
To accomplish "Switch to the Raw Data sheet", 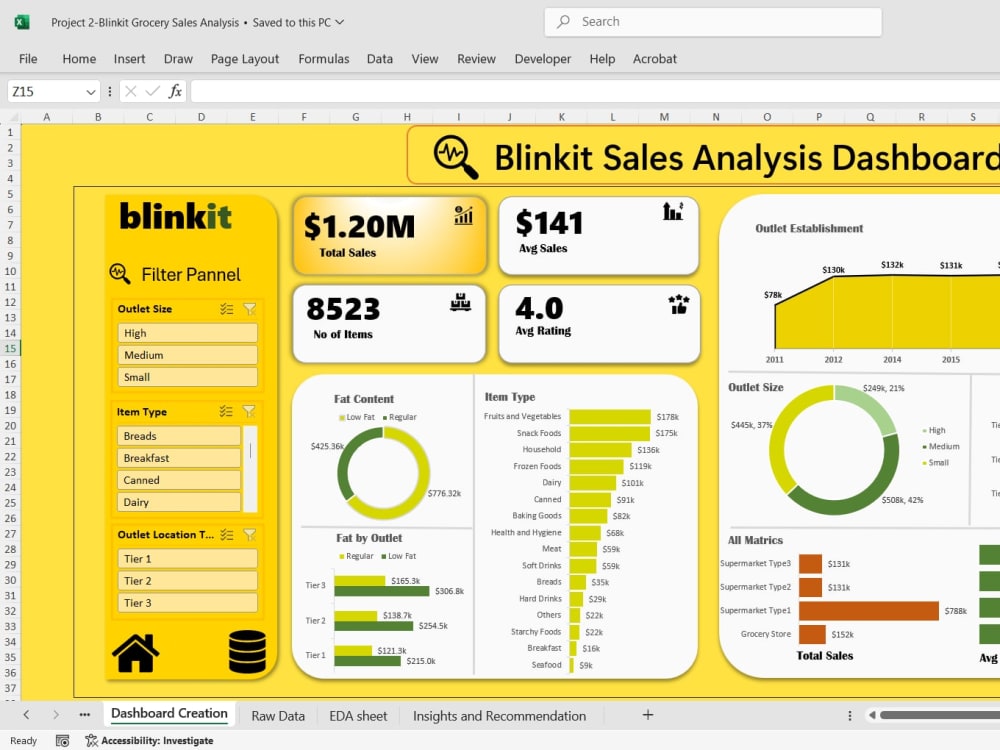I will 278,716.
